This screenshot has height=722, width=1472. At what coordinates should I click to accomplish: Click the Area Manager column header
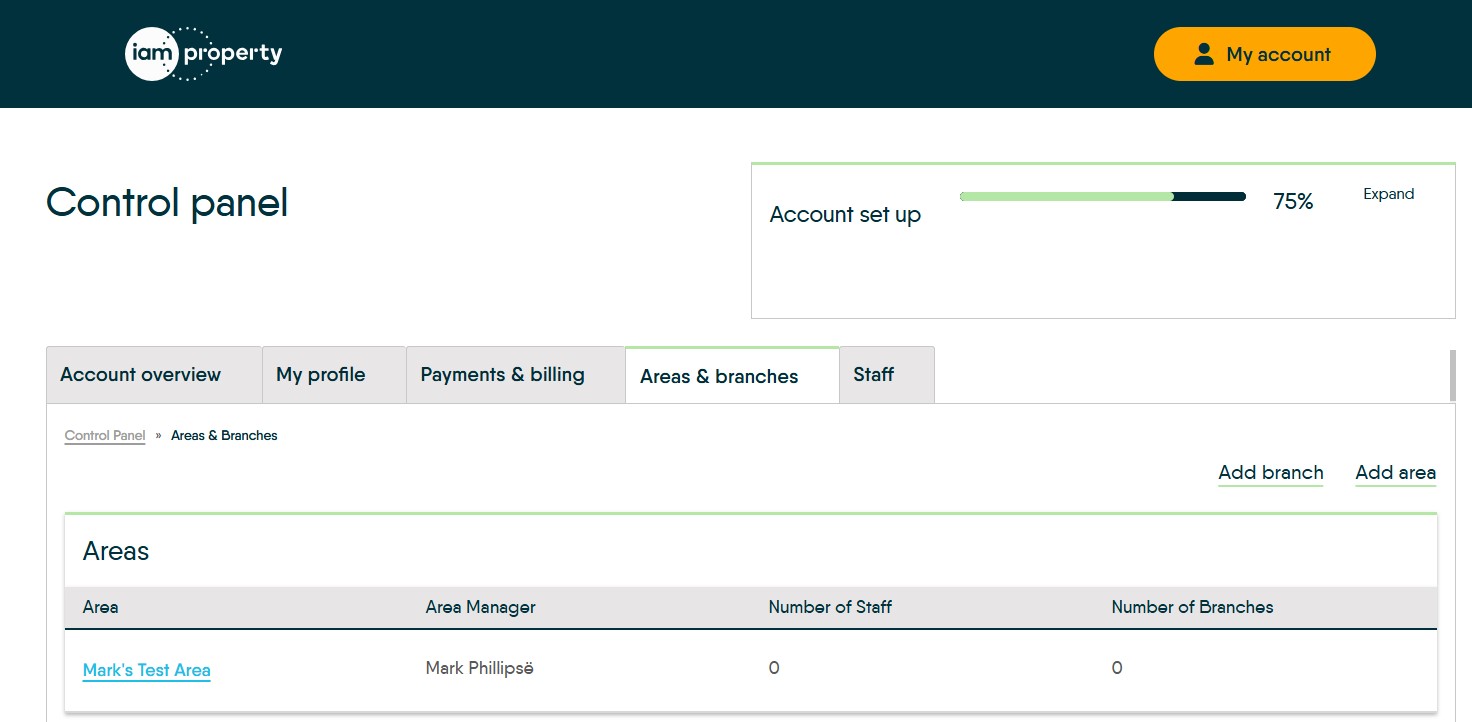[480, 607]
